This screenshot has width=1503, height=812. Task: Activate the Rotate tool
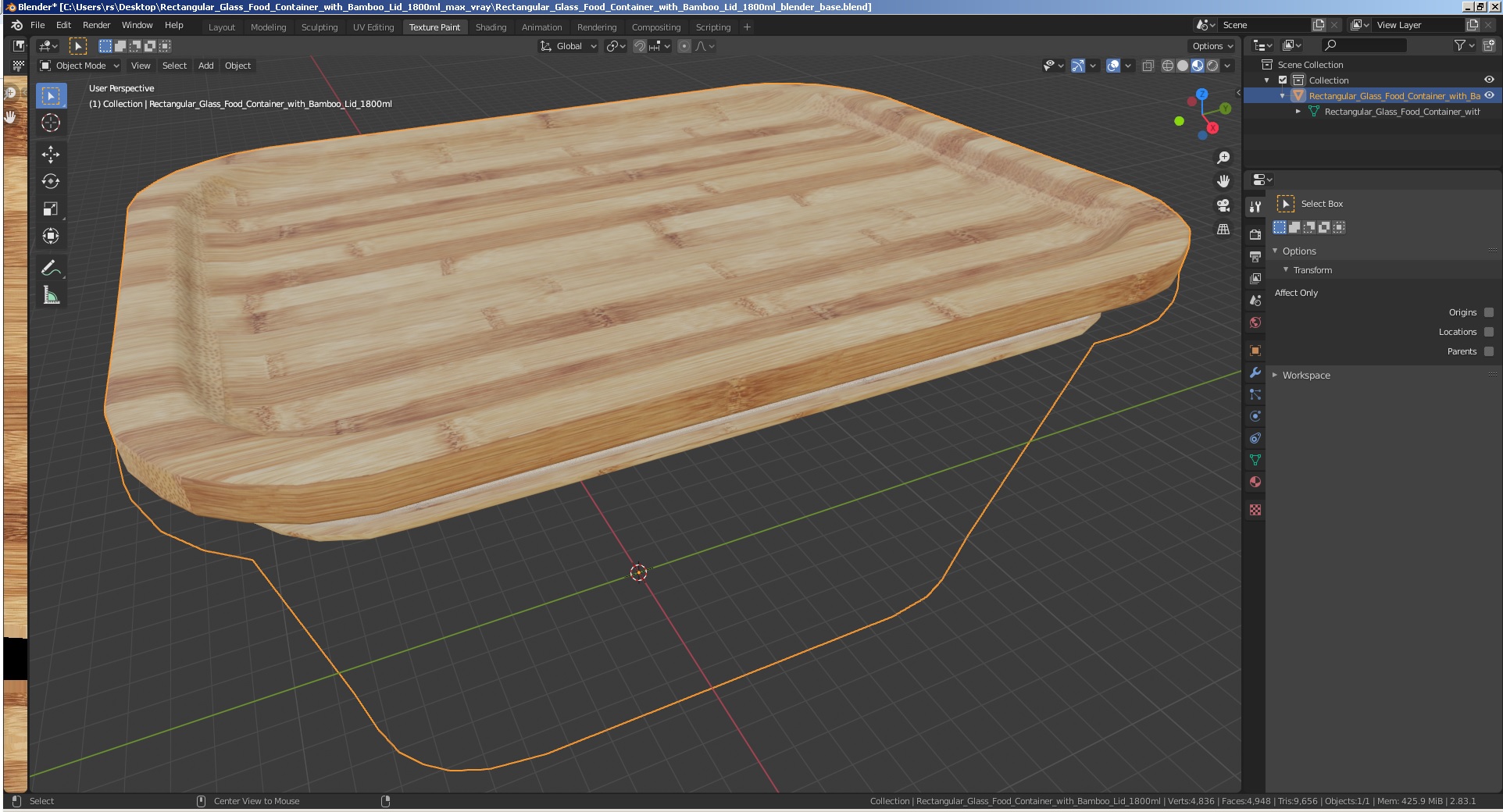(51, 181)
